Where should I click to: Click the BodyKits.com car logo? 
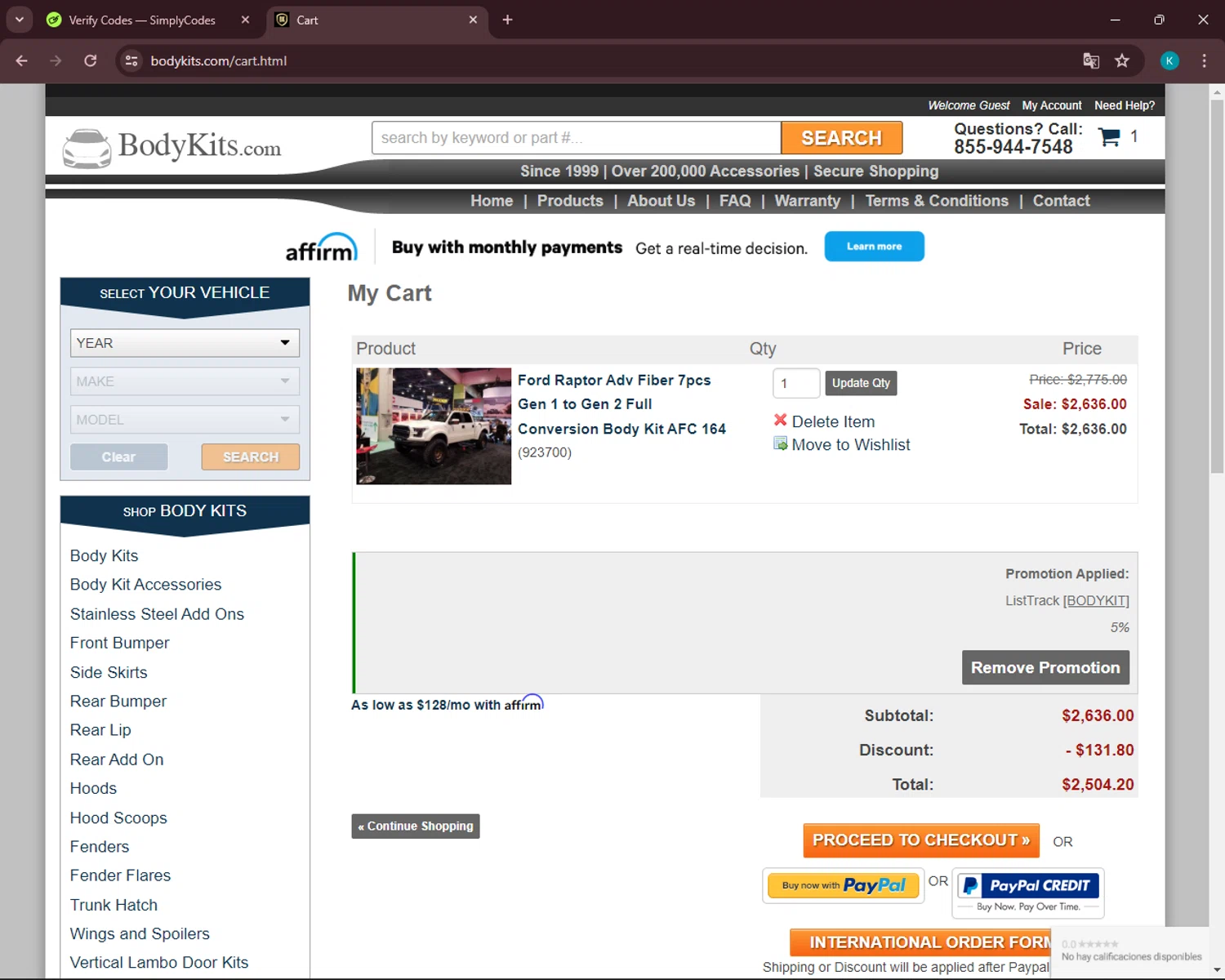click(x=171, y=148)
